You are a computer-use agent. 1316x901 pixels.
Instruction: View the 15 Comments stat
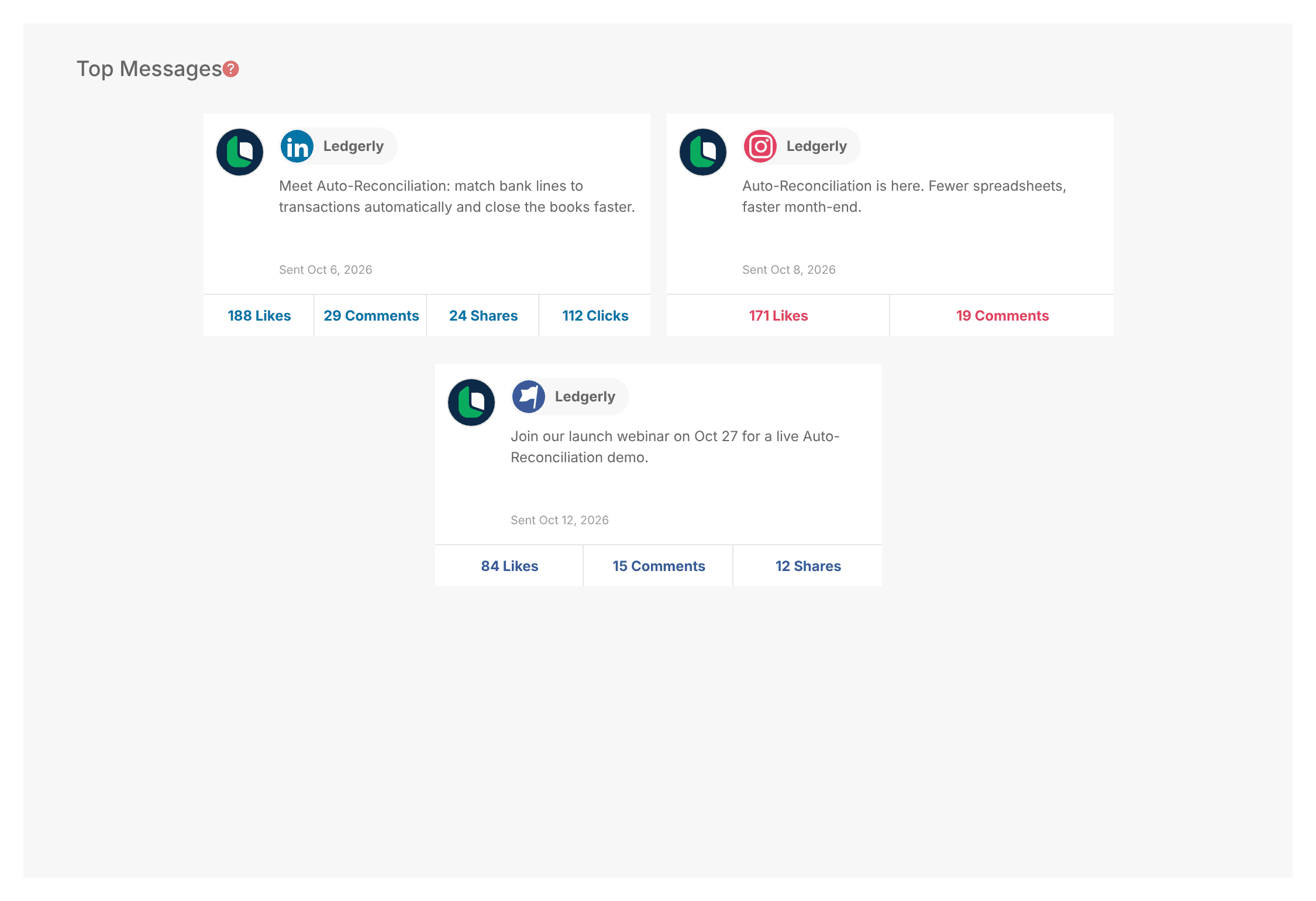point(659,566)
